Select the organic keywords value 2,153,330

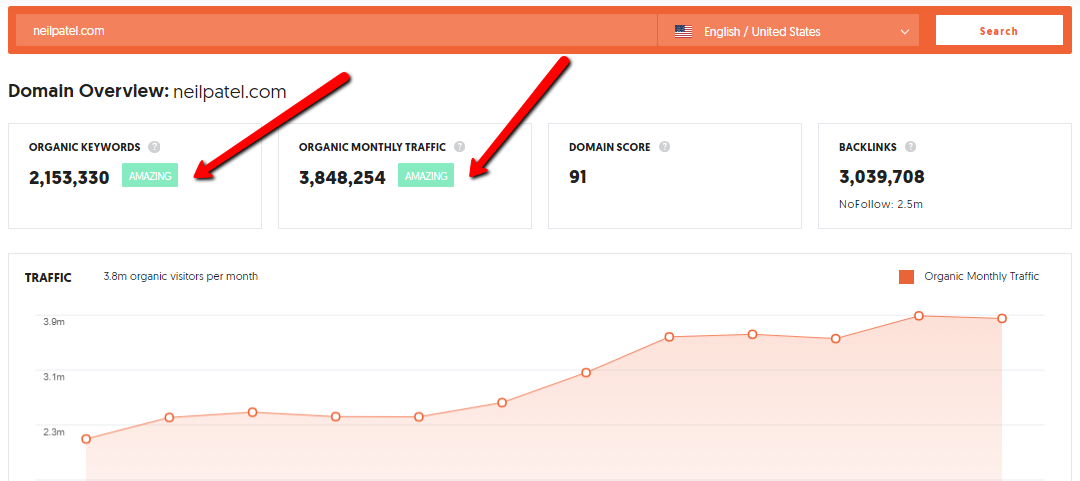pyautogui.click(x=69, y=178)
